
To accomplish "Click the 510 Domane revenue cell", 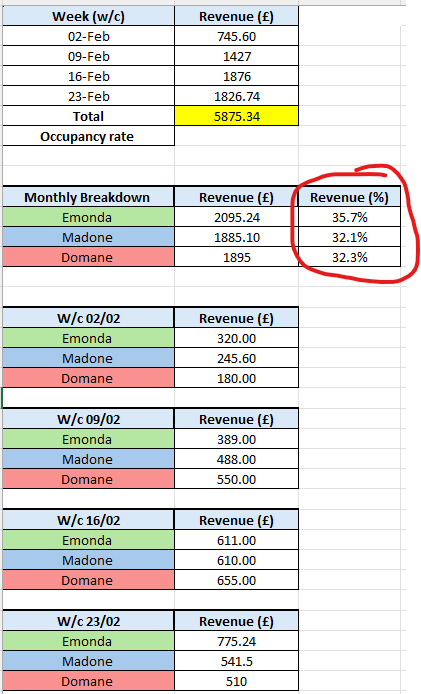I will point(236,681).
